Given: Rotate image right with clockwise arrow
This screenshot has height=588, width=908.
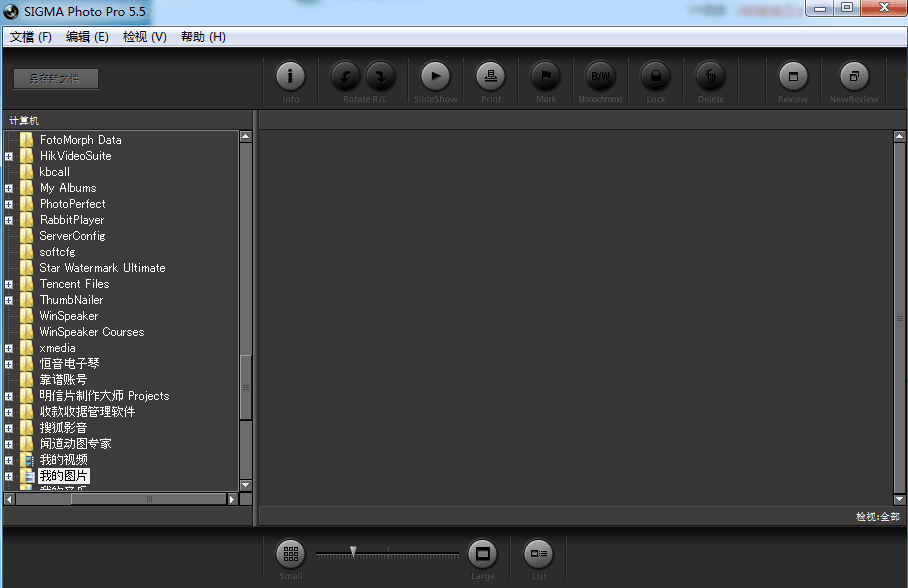Looking at the screenshot, I should point(380,76).
